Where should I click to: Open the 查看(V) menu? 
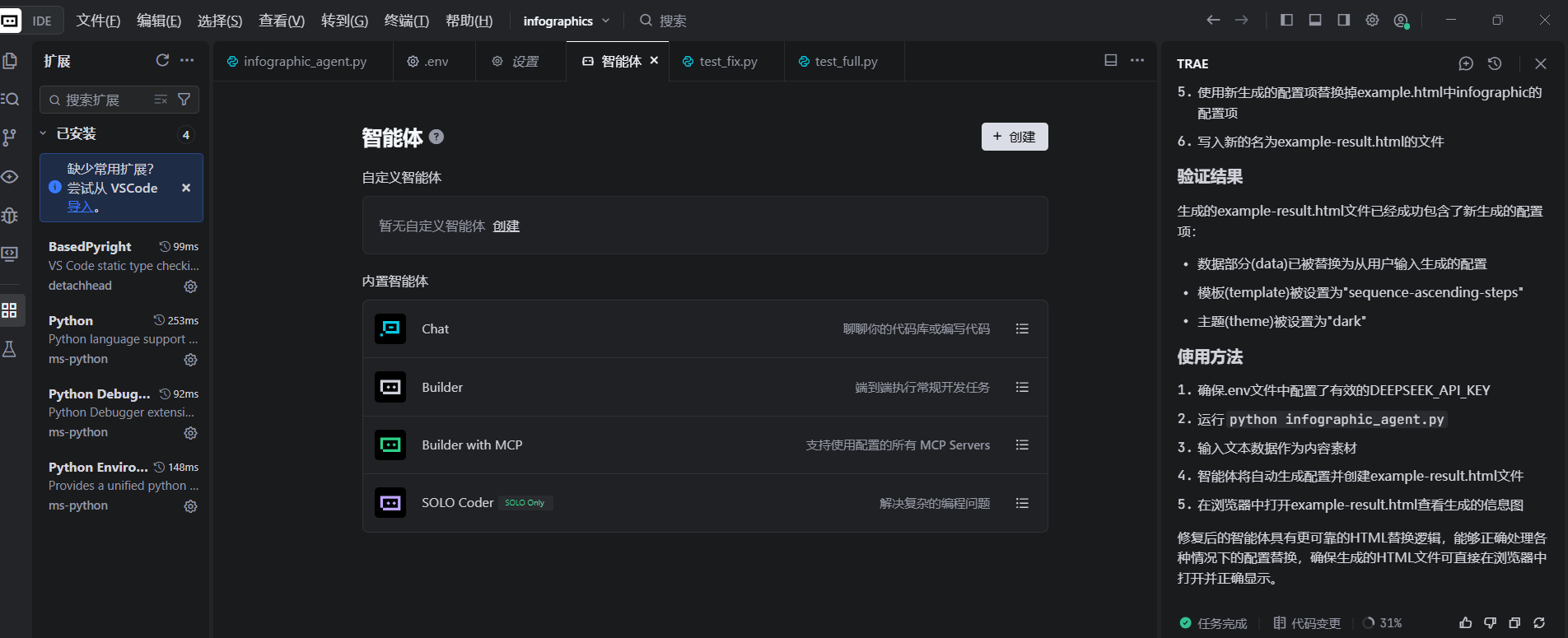[282, 21]
